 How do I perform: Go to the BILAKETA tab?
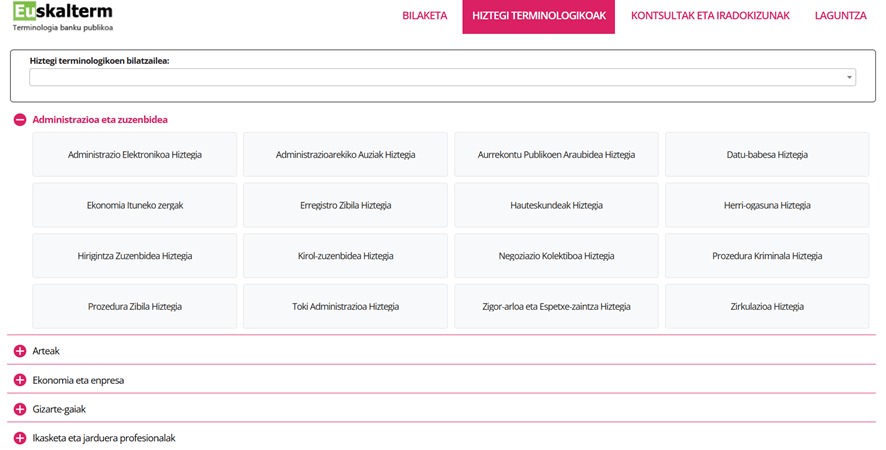(x=424, y=16)
